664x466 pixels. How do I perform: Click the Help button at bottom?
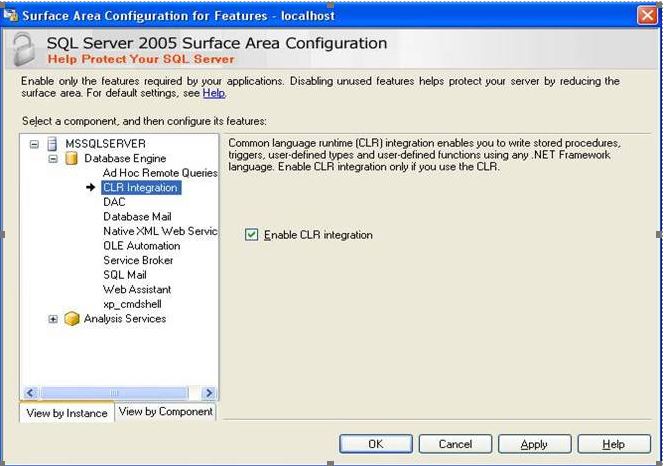(x=614, y=444)
